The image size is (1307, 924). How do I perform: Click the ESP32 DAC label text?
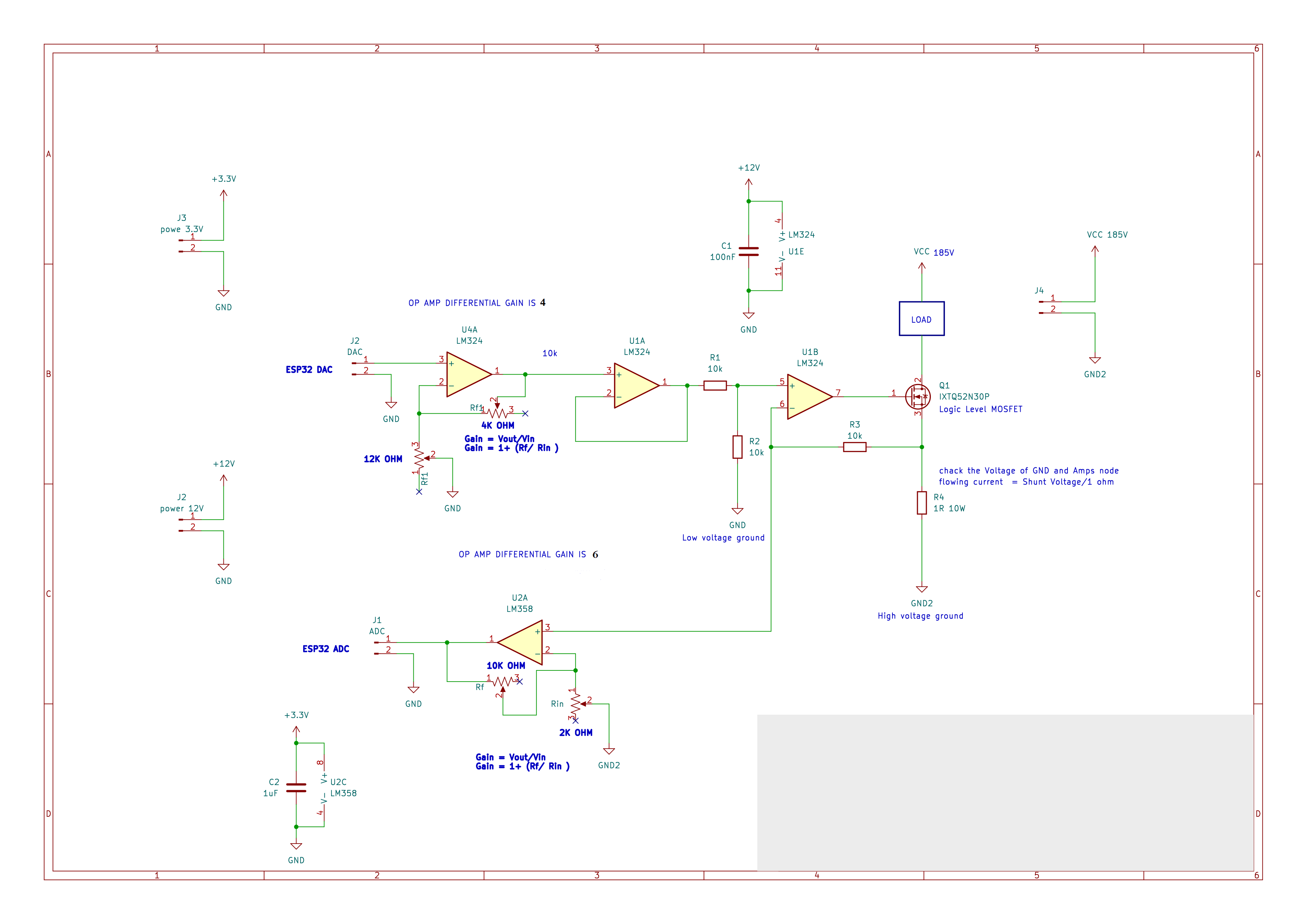coord(310,369)
